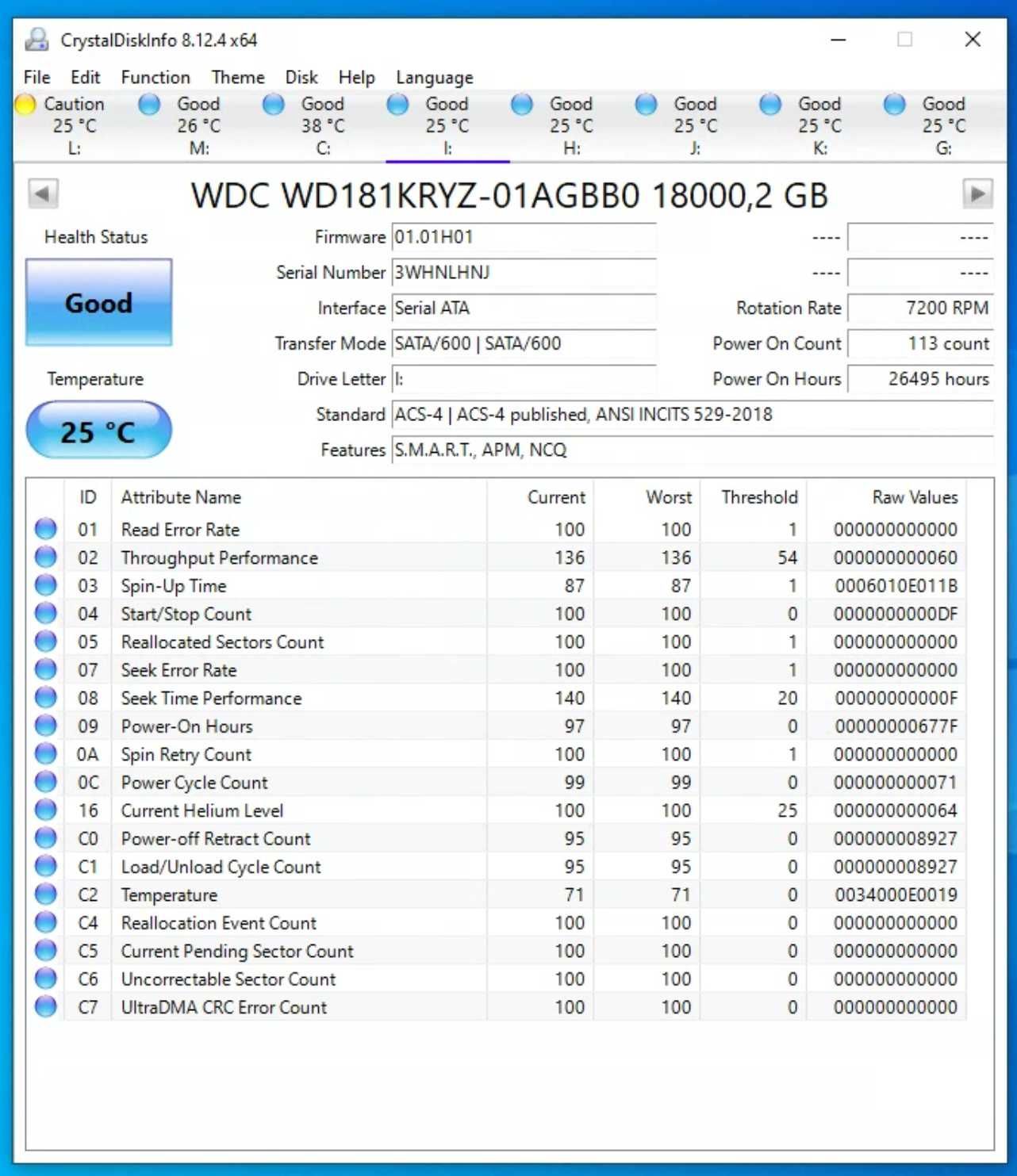Open the Language menu
Viewport: 1017px width, 1176px height.
coord(435,77)
